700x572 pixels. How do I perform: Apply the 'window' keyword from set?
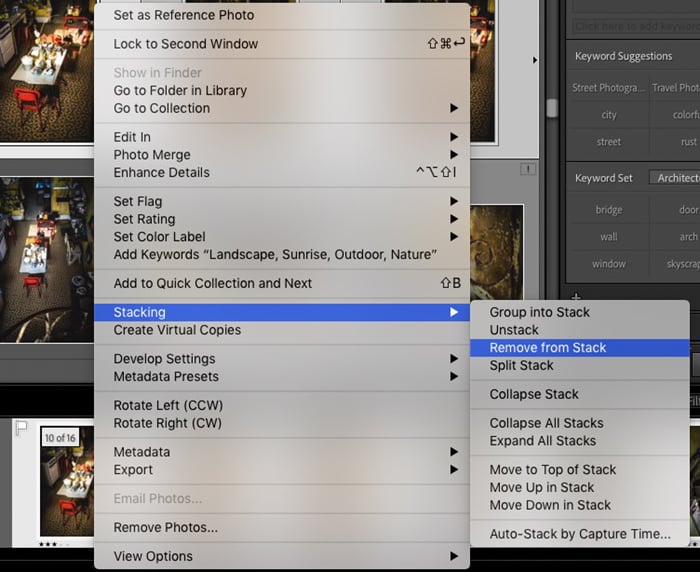coord(608,264)
